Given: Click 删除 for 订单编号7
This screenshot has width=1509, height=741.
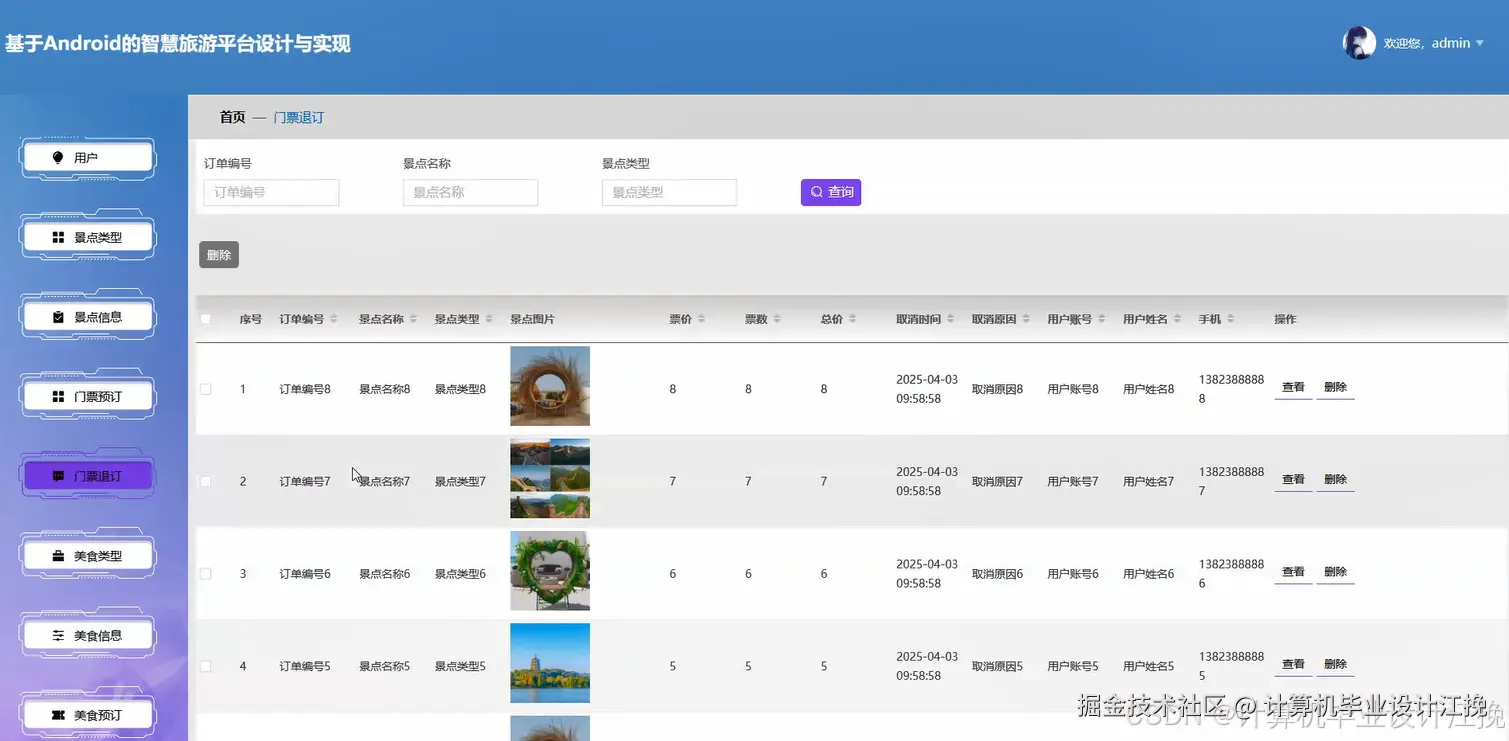Looking at the screenshot, I should click(x=1335, y=480).
